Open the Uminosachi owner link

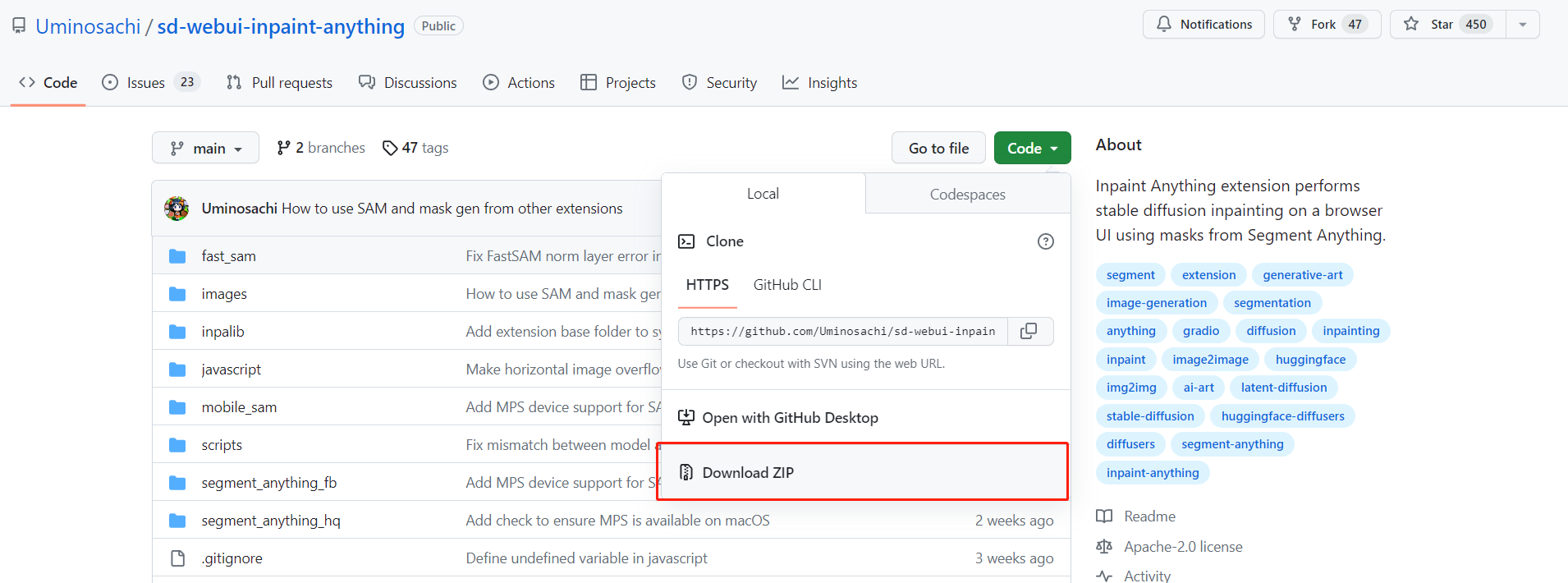pyautogui.click(x=88, y=26)
